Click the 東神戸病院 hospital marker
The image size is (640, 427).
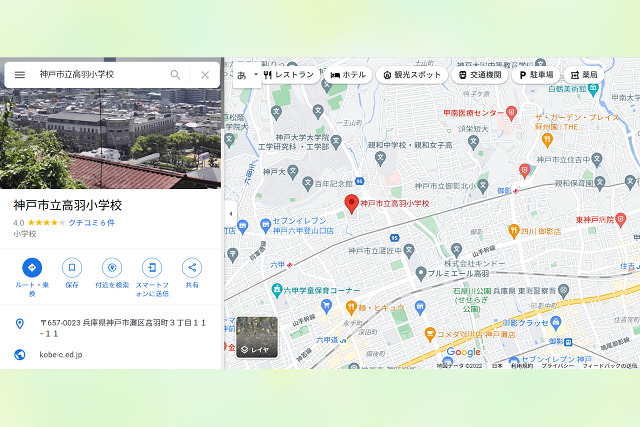tap(620, 220)
